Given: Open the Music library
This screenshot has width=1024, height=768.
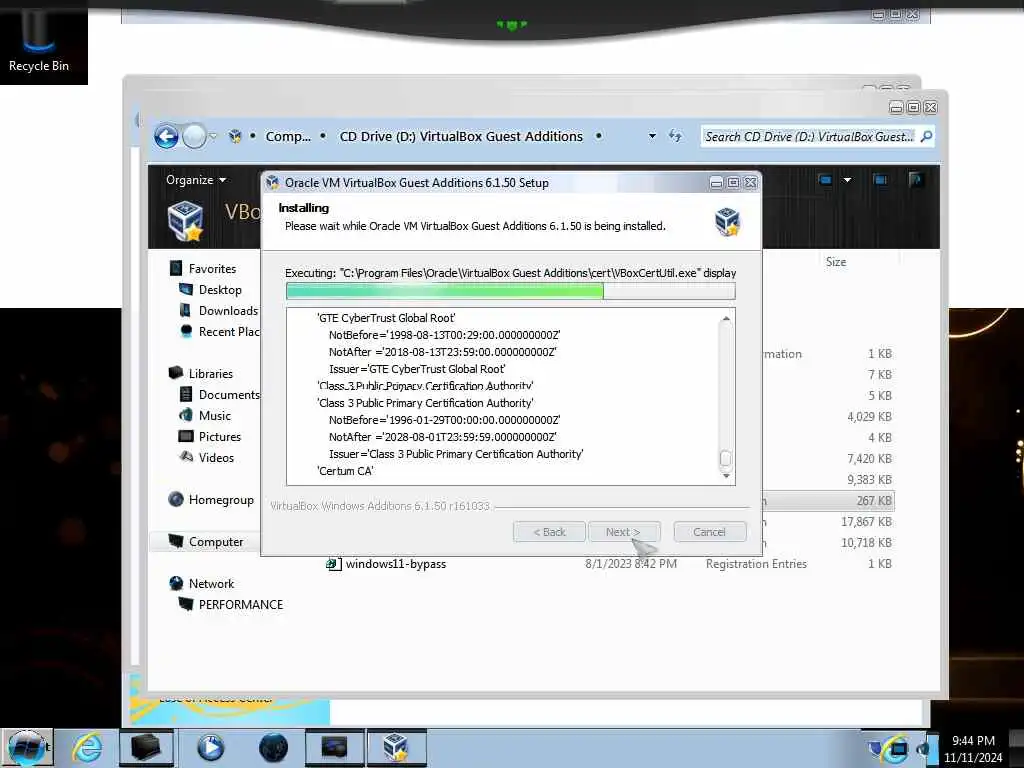Looking at the screenshot, I should [215, 415].
